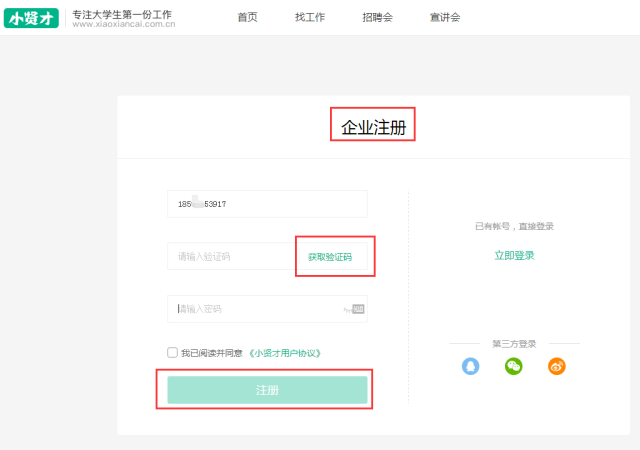Click the green 注册 button
The image size is (640, 450).
[267, 390]
